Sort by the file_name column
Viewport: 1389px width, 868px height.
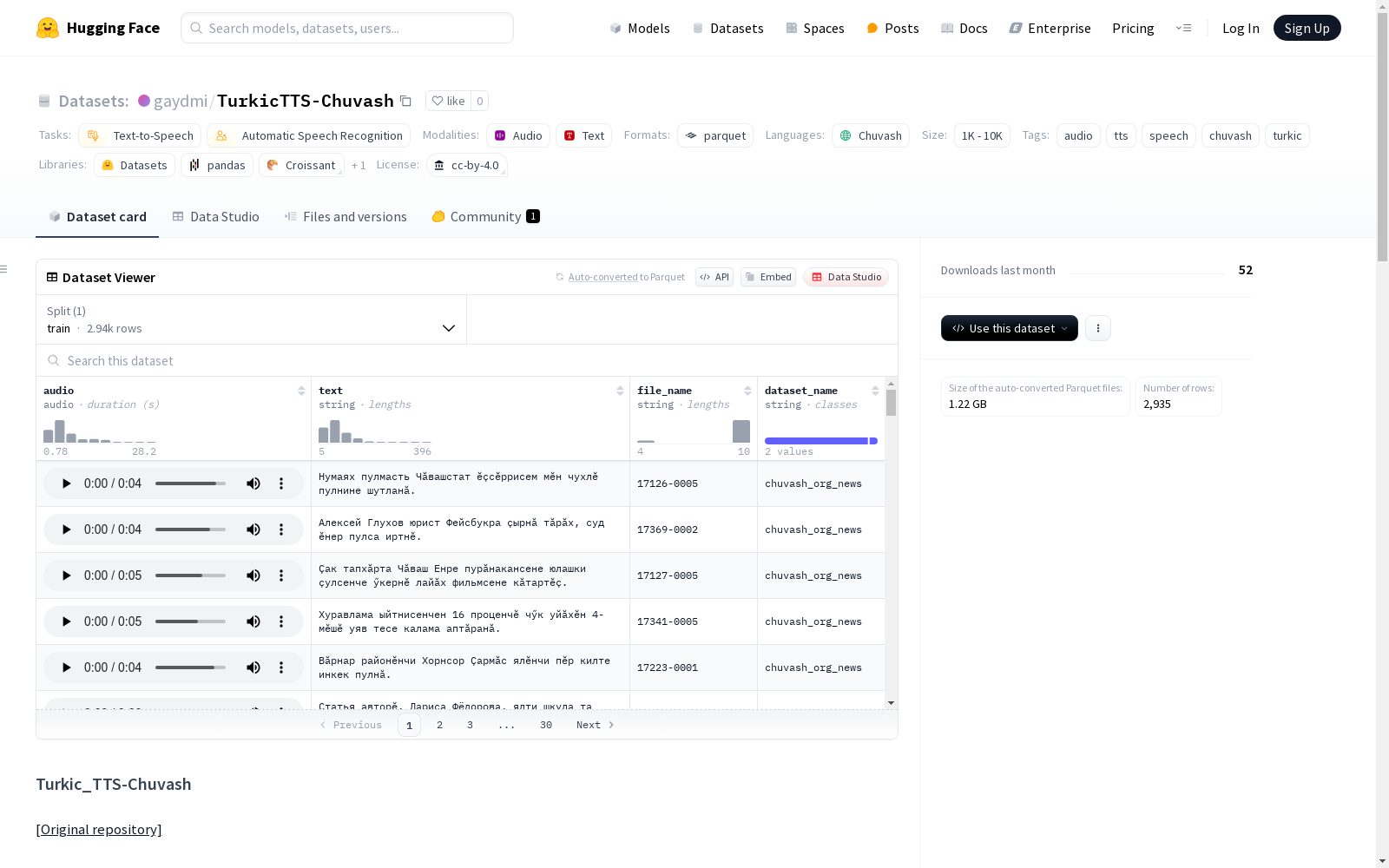(x=747, y=391)
